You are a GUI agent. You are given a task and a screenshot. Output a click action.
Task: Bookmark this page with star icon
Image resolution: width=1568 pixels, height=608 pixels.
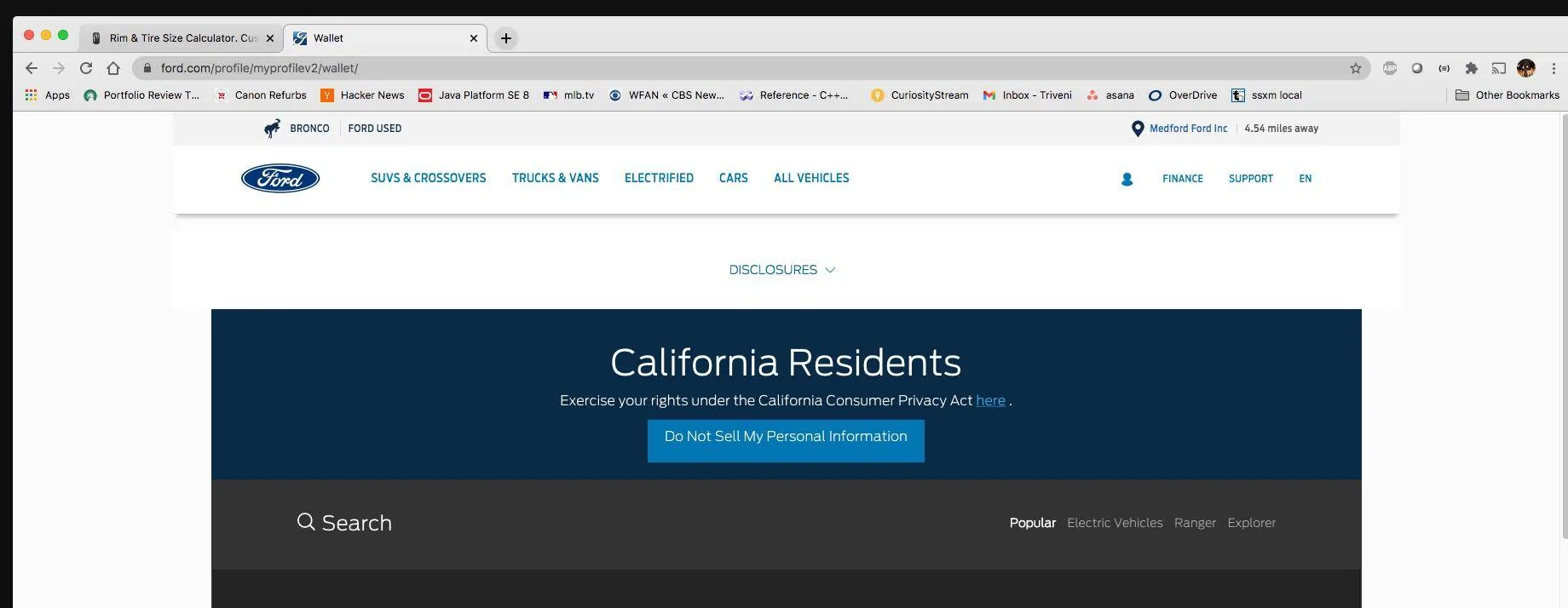tap(1355, 68)
